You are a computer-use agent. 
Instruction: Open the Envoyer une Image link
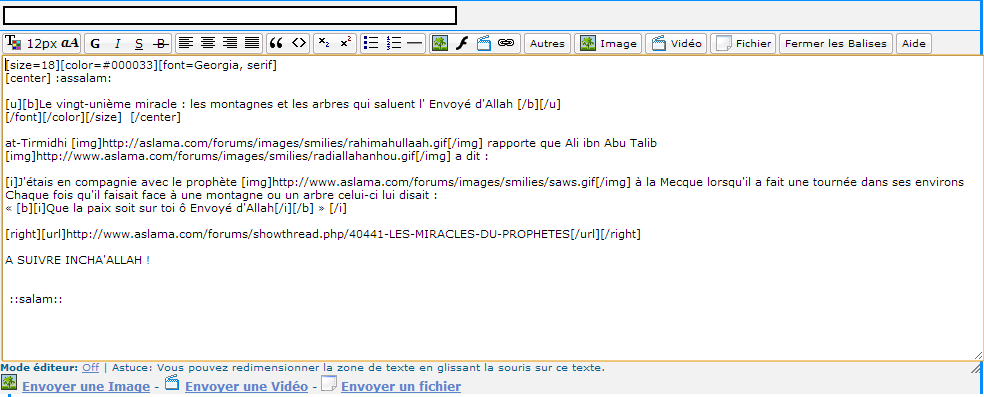click(86, 387)
